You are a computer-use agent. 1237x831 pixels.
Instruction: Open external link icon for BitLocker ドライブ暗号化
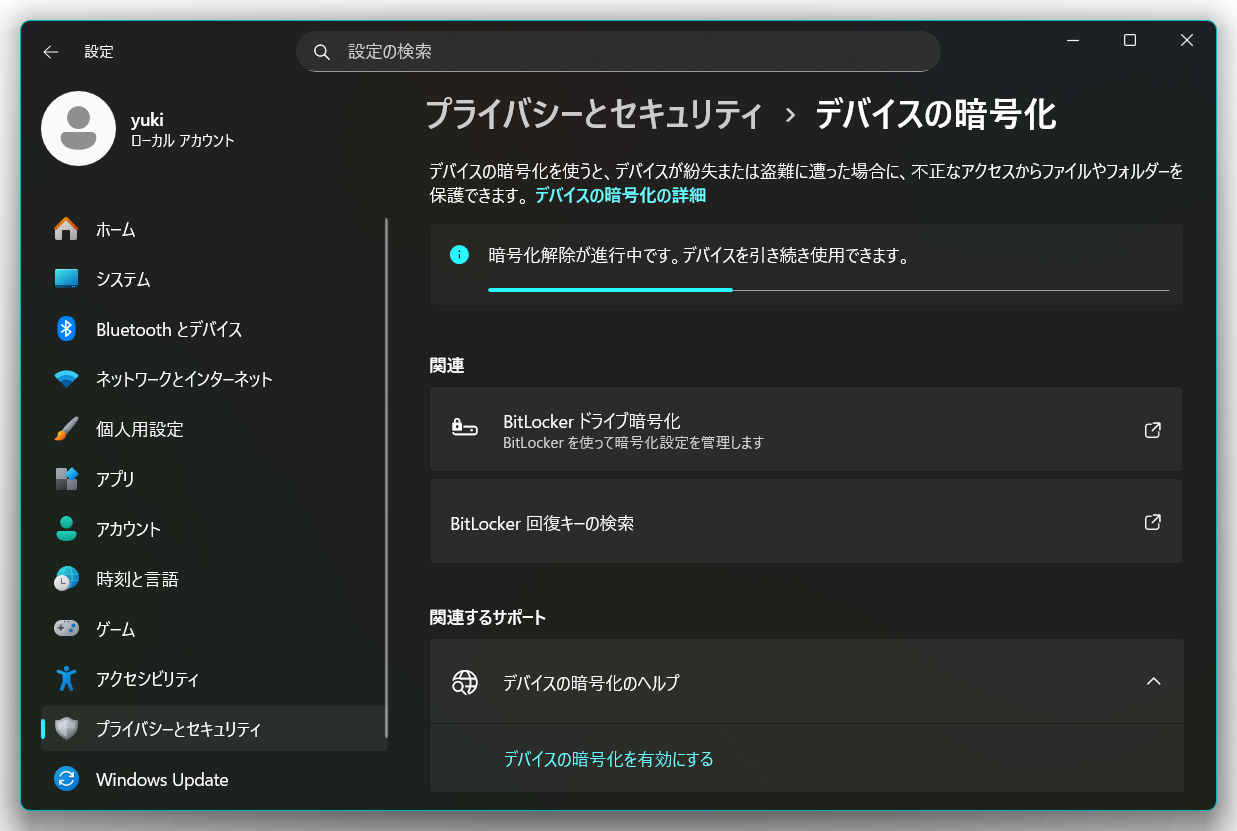click(x=1152, y=430)
